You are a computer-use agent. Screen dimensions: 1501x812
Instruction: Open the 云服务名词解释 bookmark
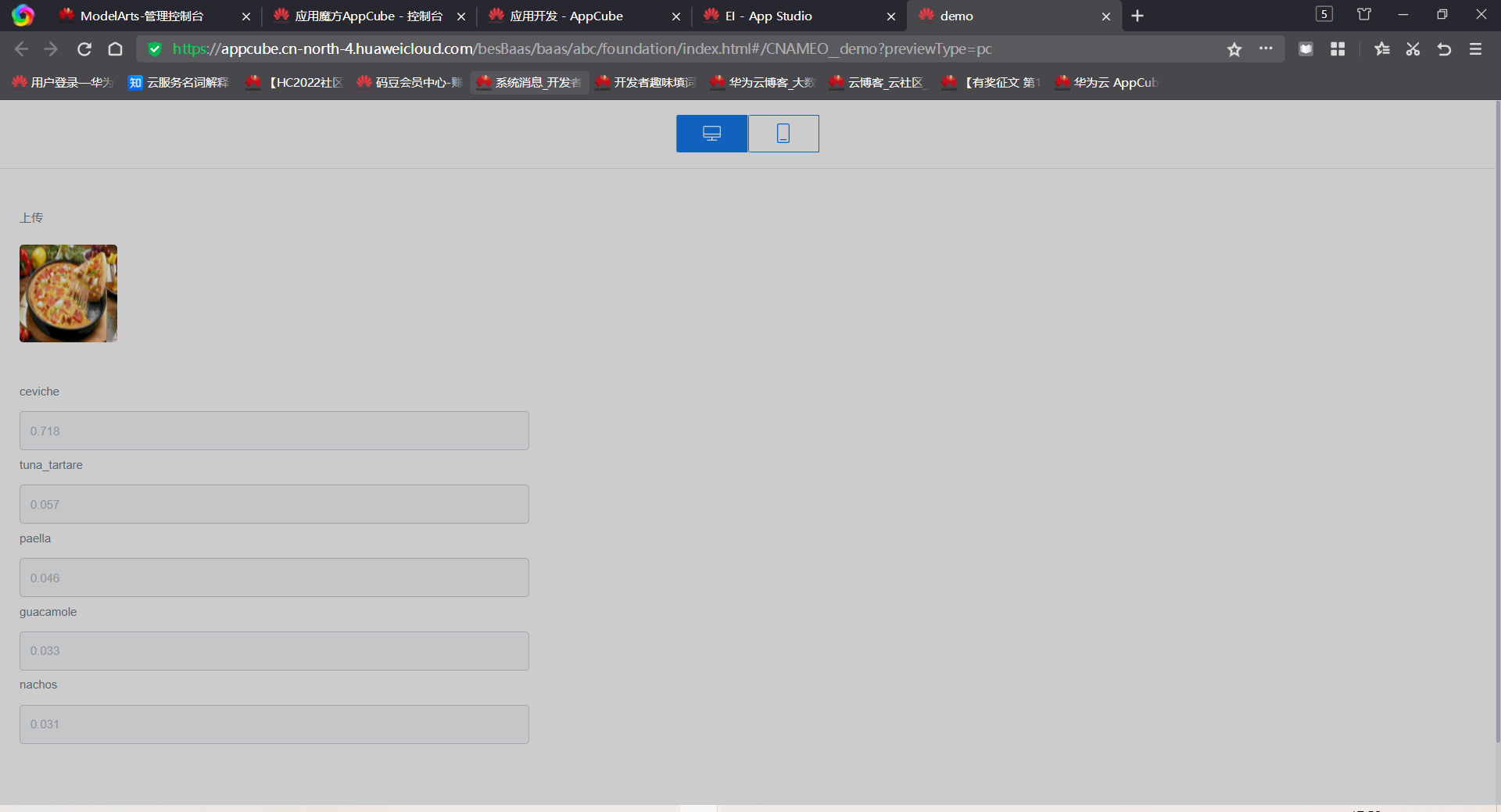pos(178,82)
